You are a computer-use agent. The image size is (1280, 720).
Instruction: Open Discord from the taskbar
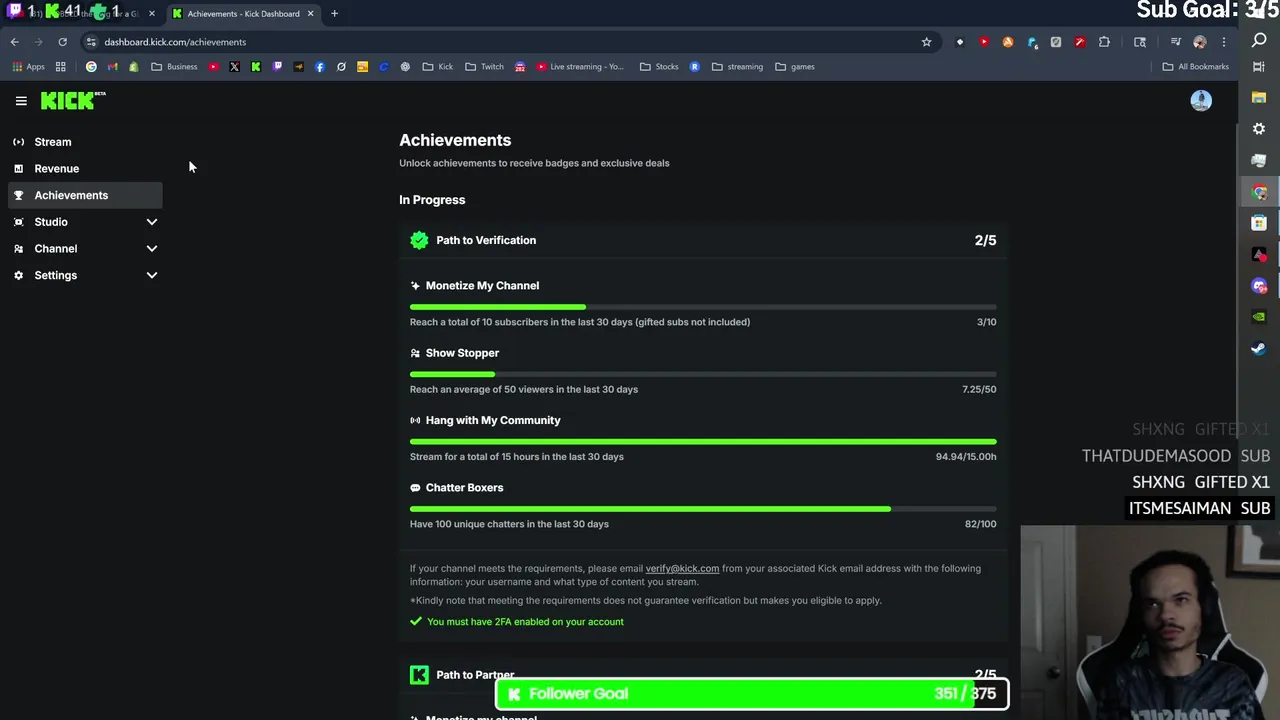(1259, 286)
